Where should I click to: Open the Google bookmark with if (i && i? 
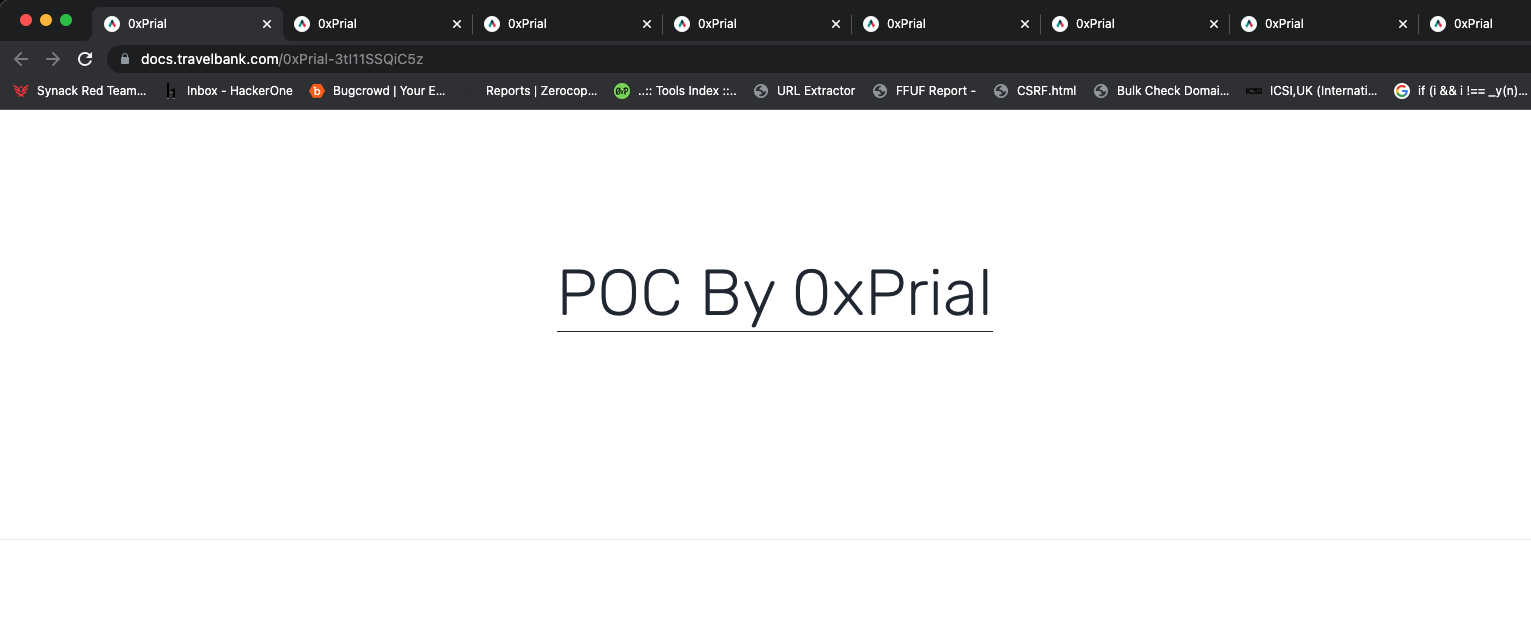pyautogui.click(x=1461, y=91)
